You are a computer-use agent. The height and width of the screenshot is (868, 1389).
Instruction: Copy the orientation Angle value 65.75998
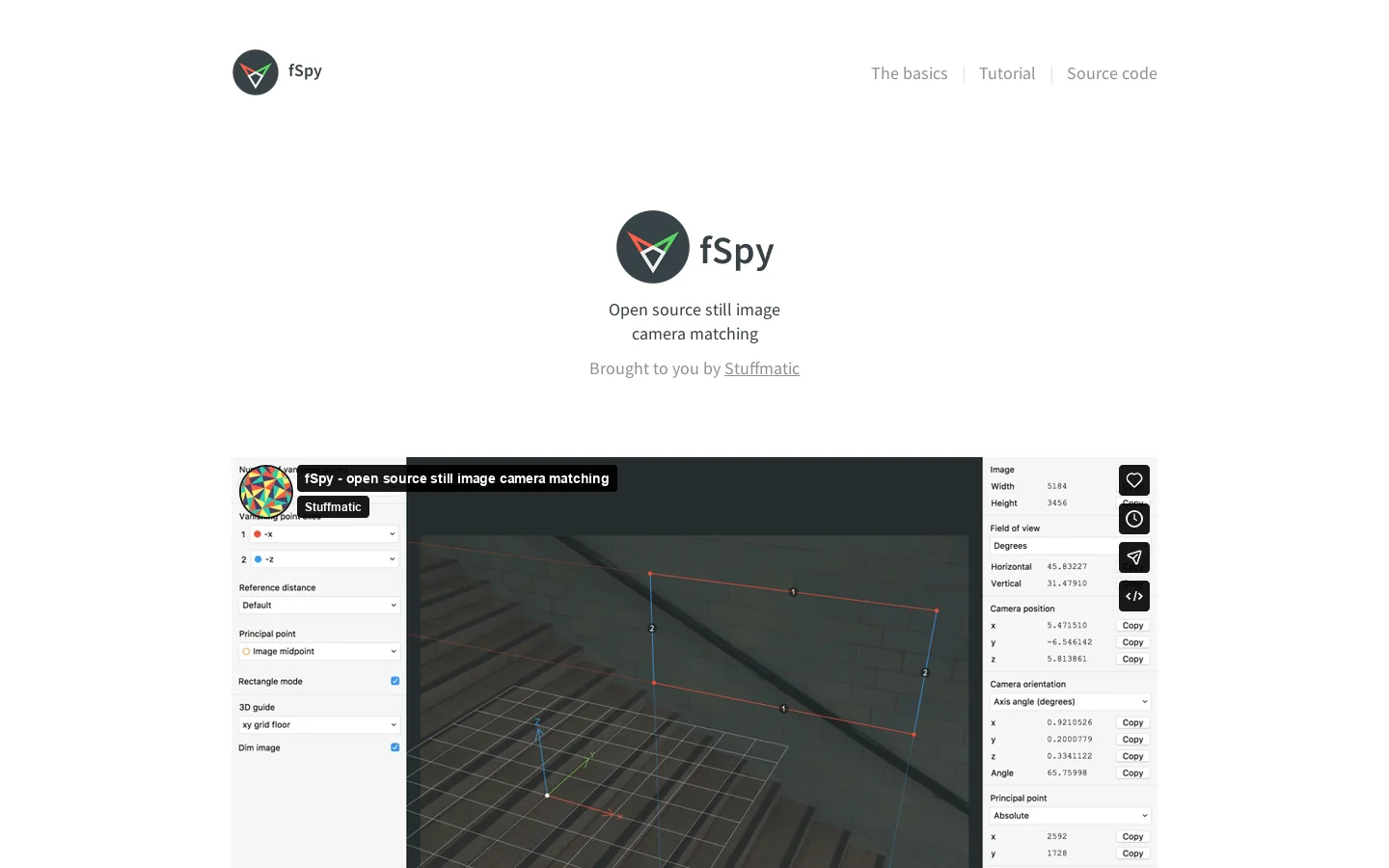click(x=1133, y=773)
